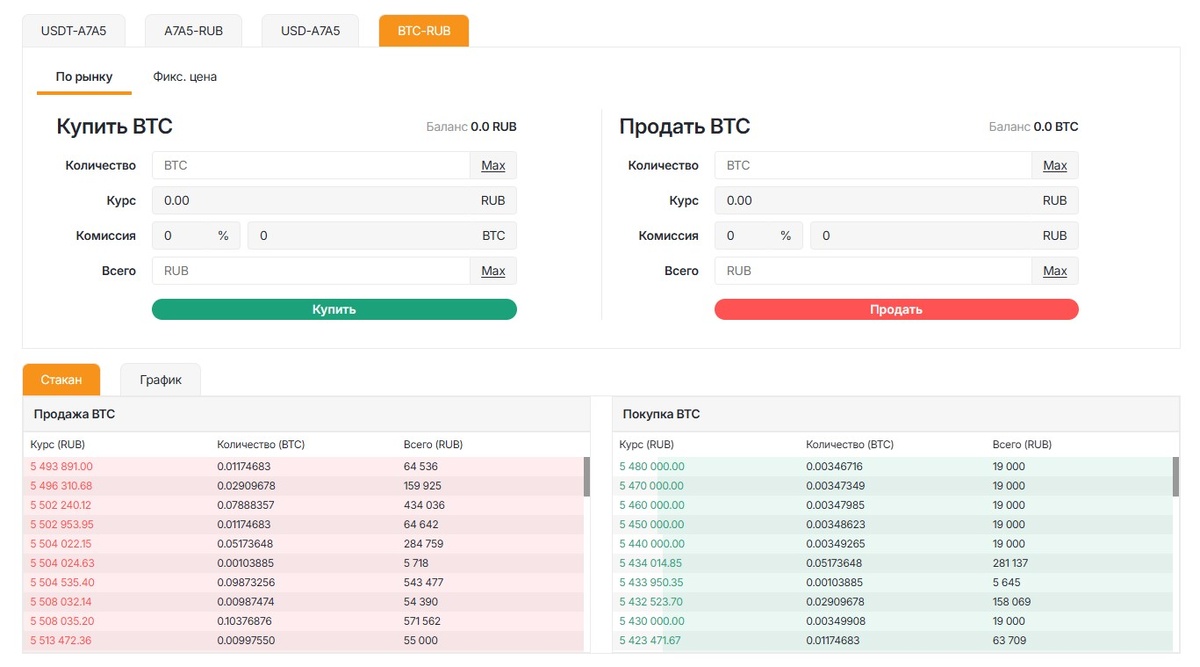Click 'Всего (RUB)' column header in buy book
The width and height of the screenshot is (1200, 667).
pos(1022,444)
